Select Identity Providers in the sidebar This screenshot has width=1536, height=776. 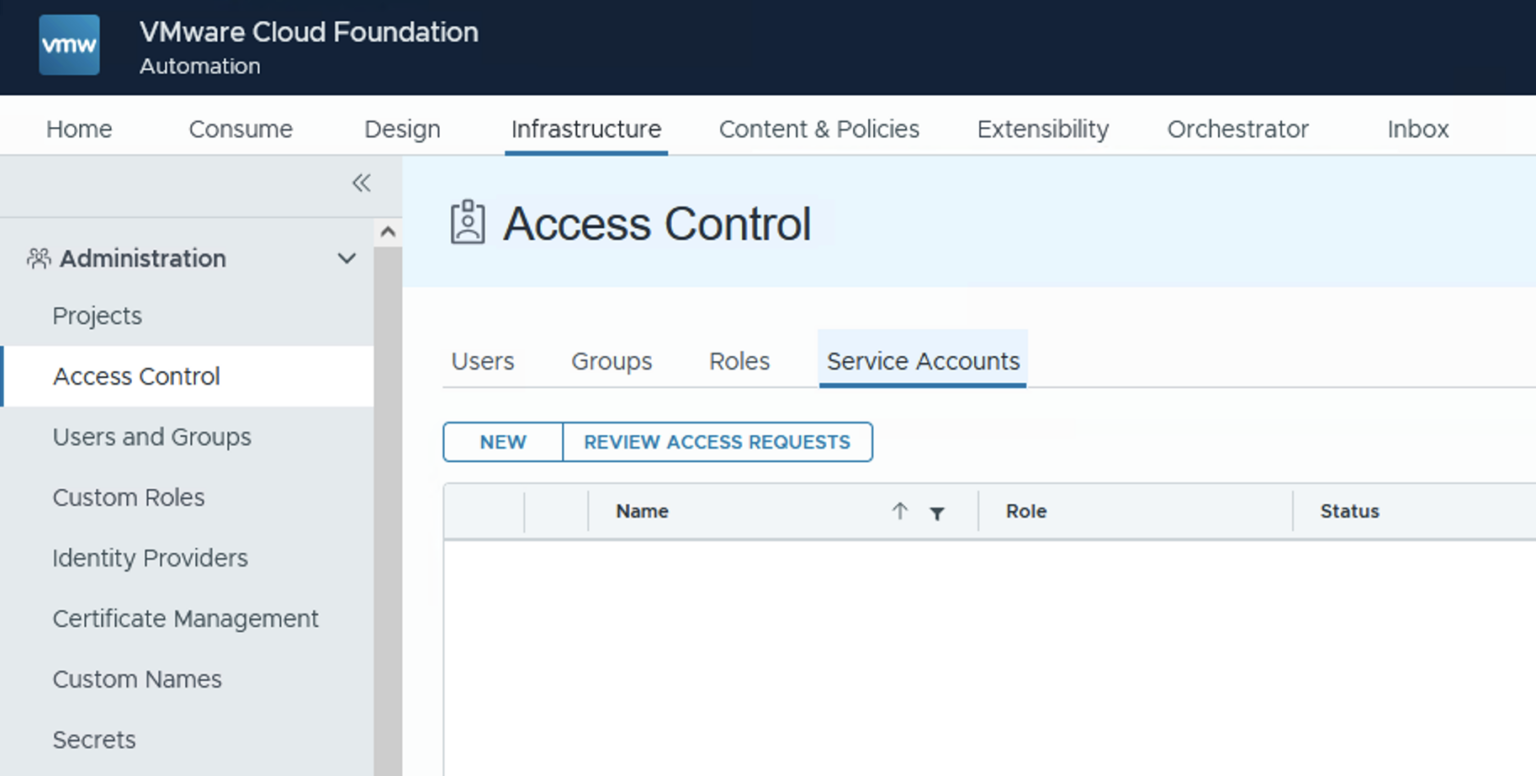[150, 558]
